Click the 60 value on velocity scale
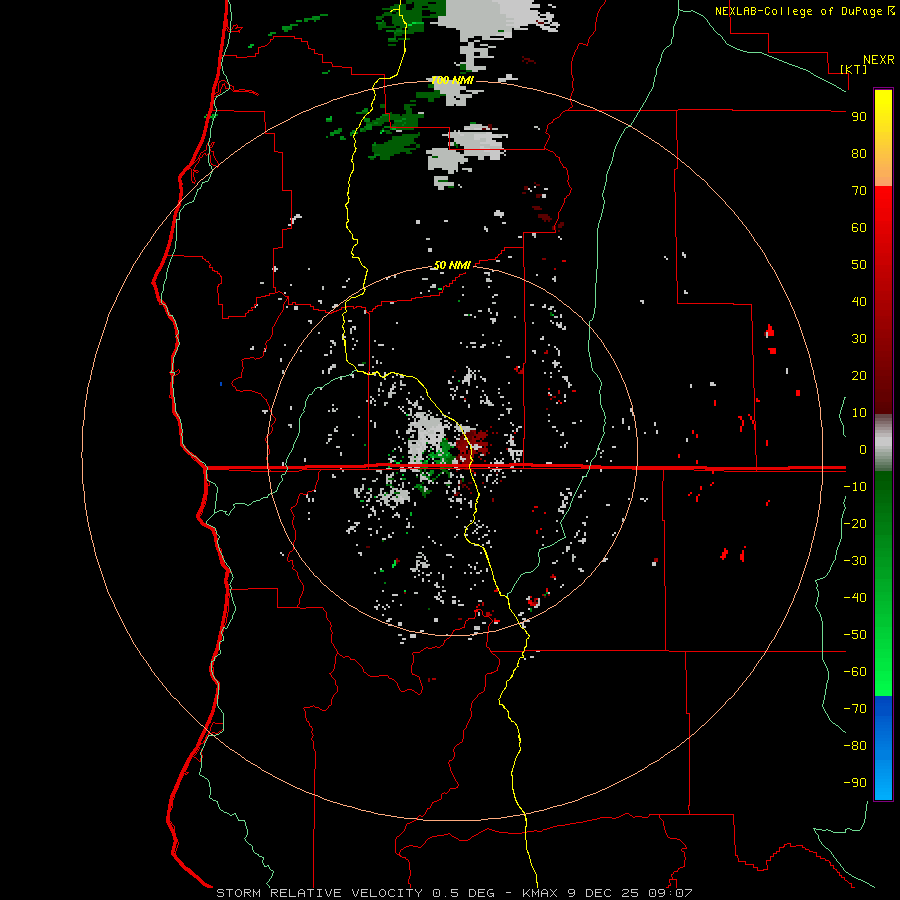 [859, 227]
